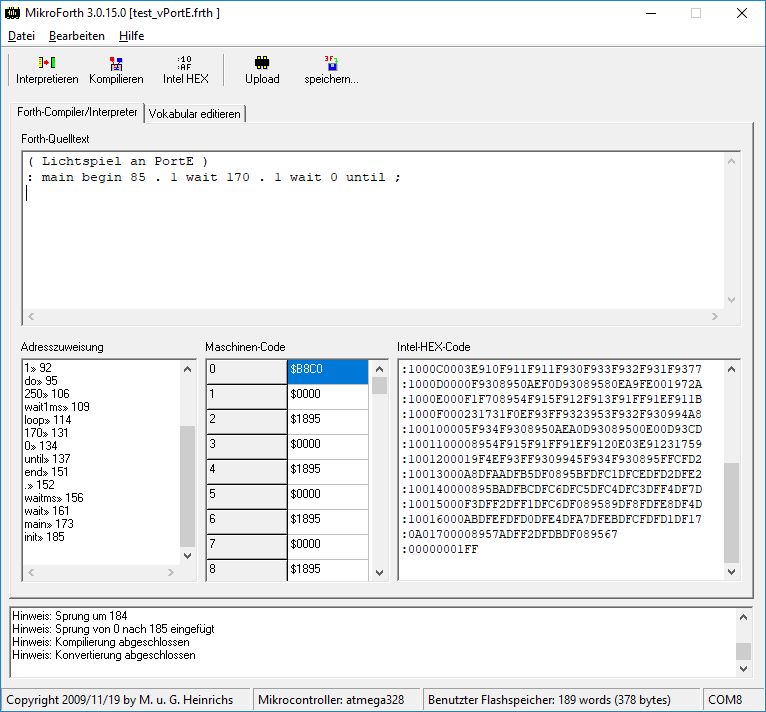Open the Hilfe menu
Screen dimensions: 766x712
131,36
